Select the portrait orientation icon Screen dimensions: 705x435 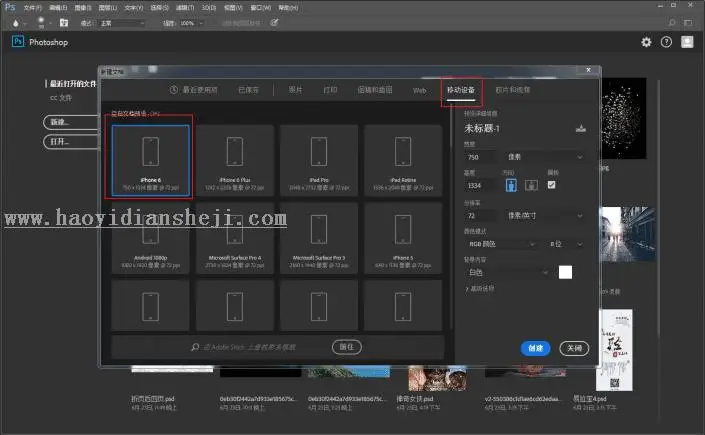[511, 185]
